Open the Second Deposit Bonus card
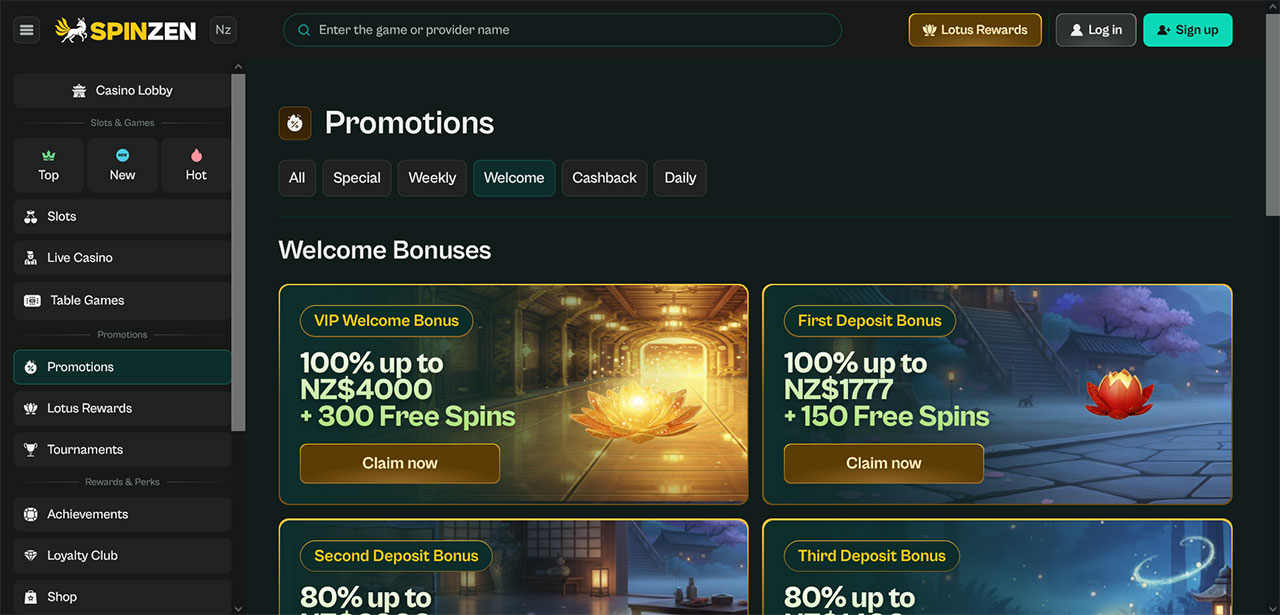This screenshot has width=1280, height=615. 513,567
